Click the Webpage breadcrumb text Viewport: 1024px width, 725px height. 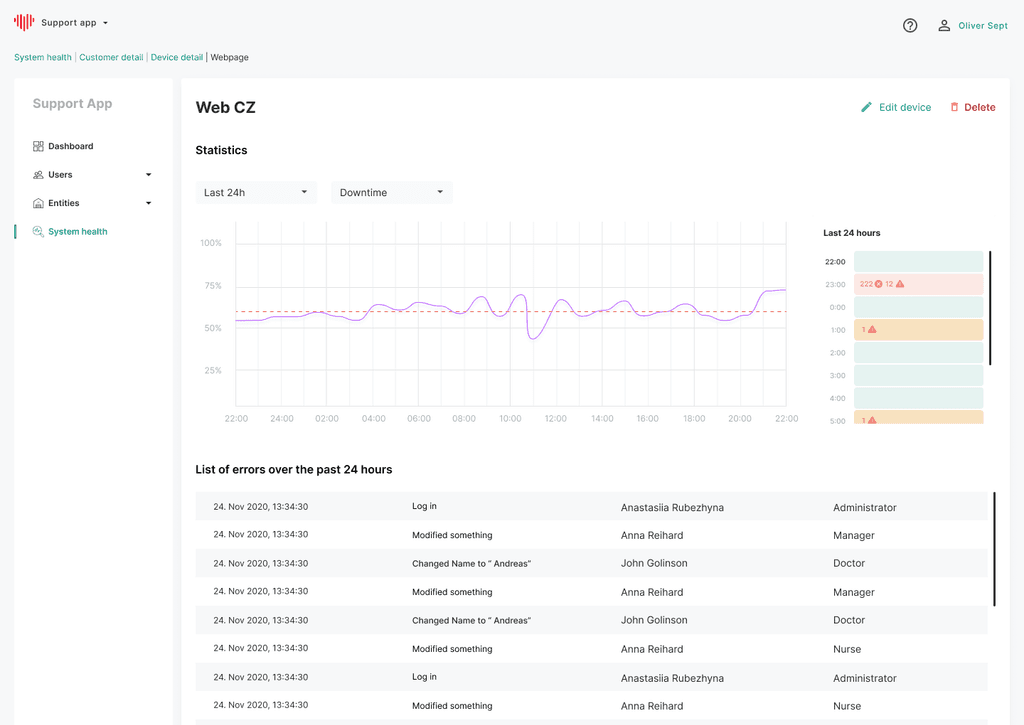(229, 57)
